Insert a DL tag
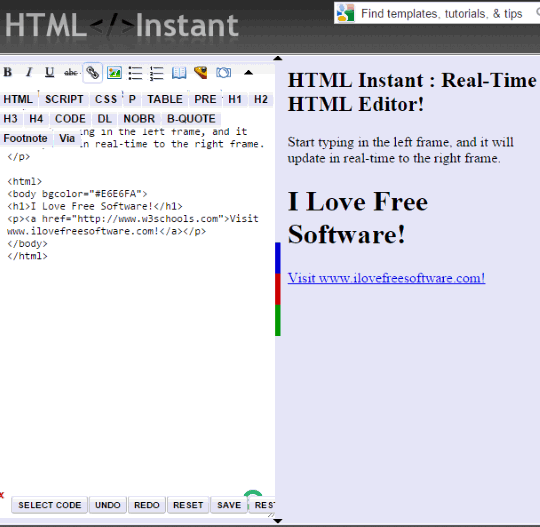Image resolution: width=540 pixels, height=527 pixels. (x=104, y=119)
